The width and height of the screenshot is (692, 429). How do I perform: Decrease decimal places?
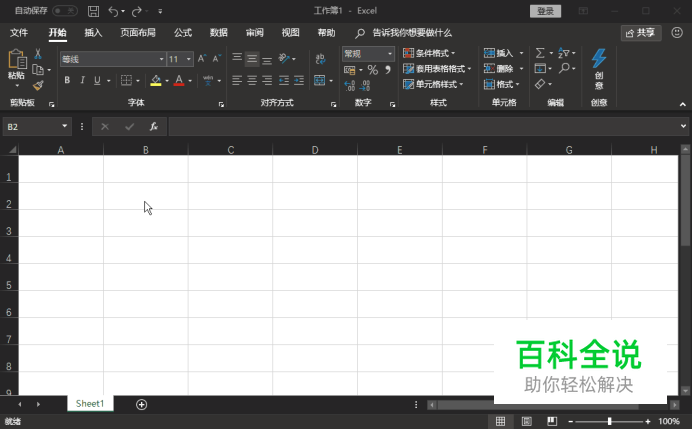coord(365,86)
